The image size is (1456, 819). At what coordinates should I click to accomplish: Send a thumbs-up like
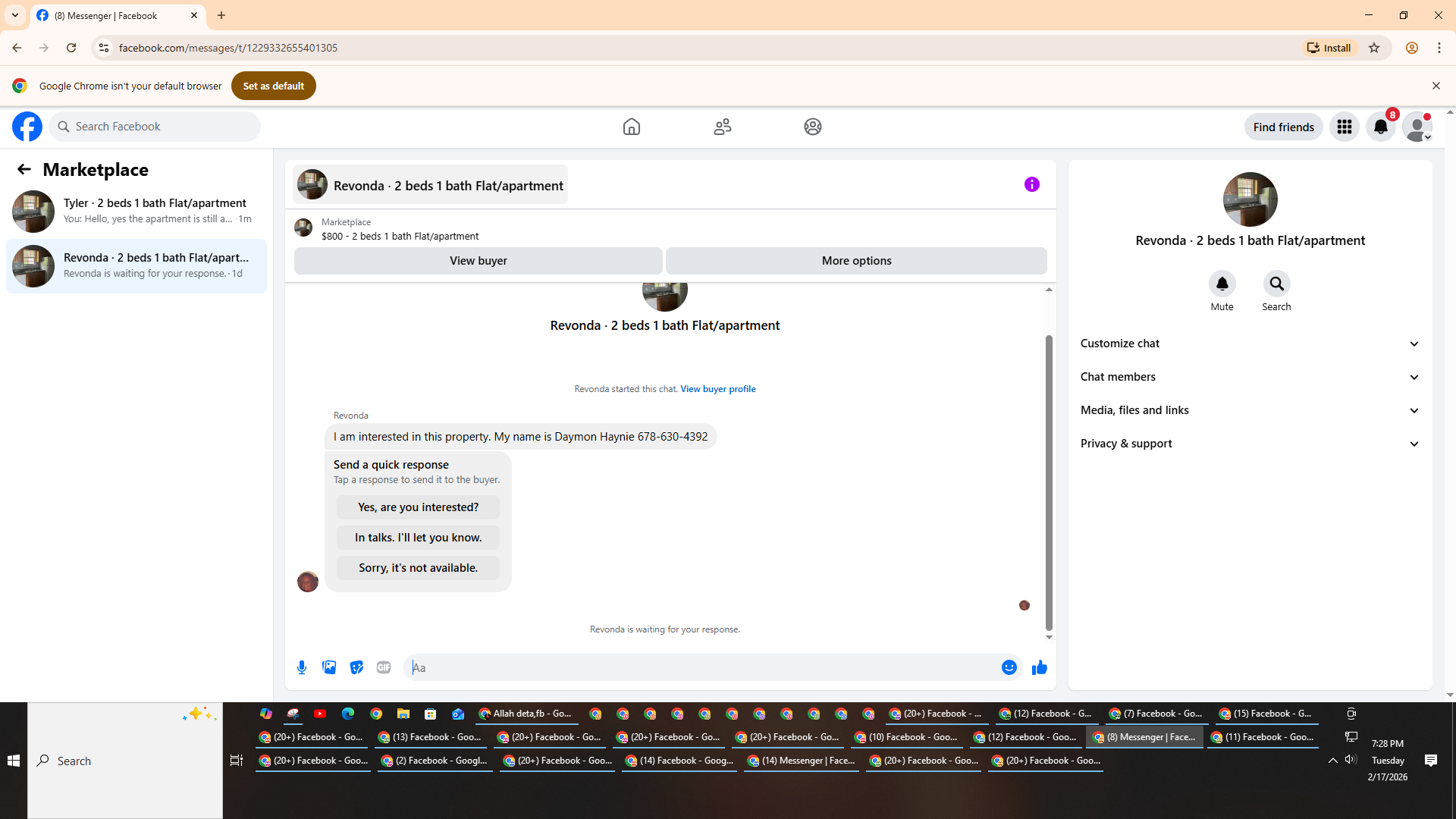tap(1040, 667)
